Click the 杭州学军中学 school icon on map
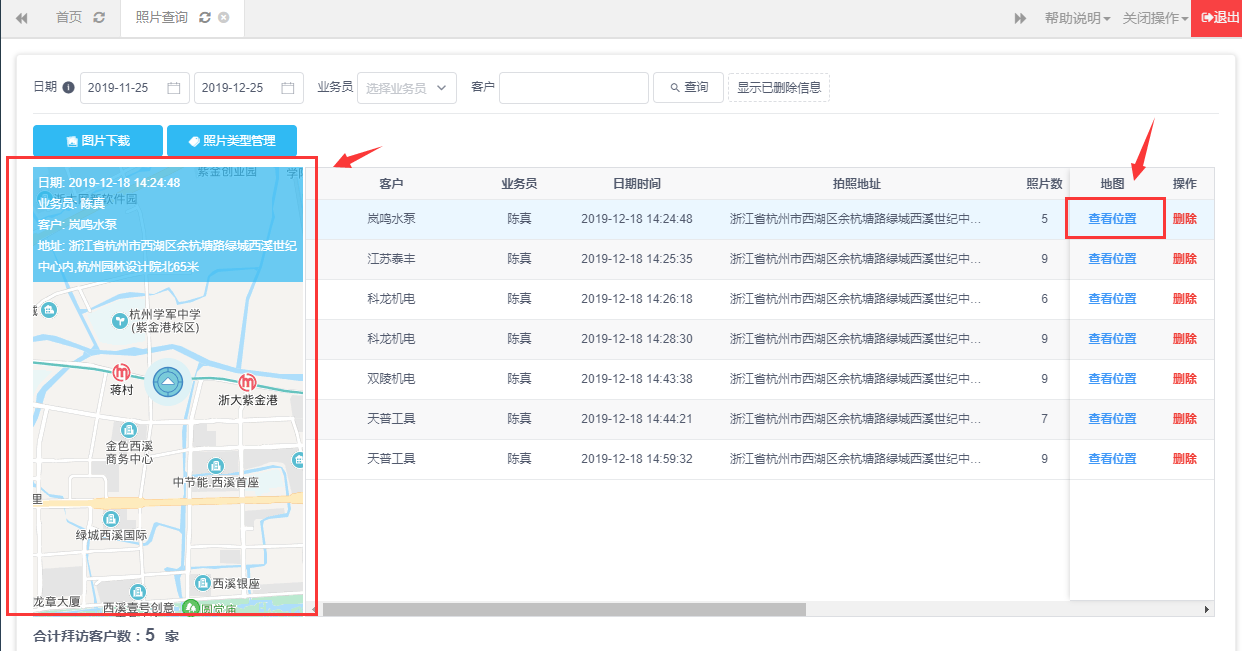Image resolution: width=1242 pixels, height=651 pixels. pos(119,321)
